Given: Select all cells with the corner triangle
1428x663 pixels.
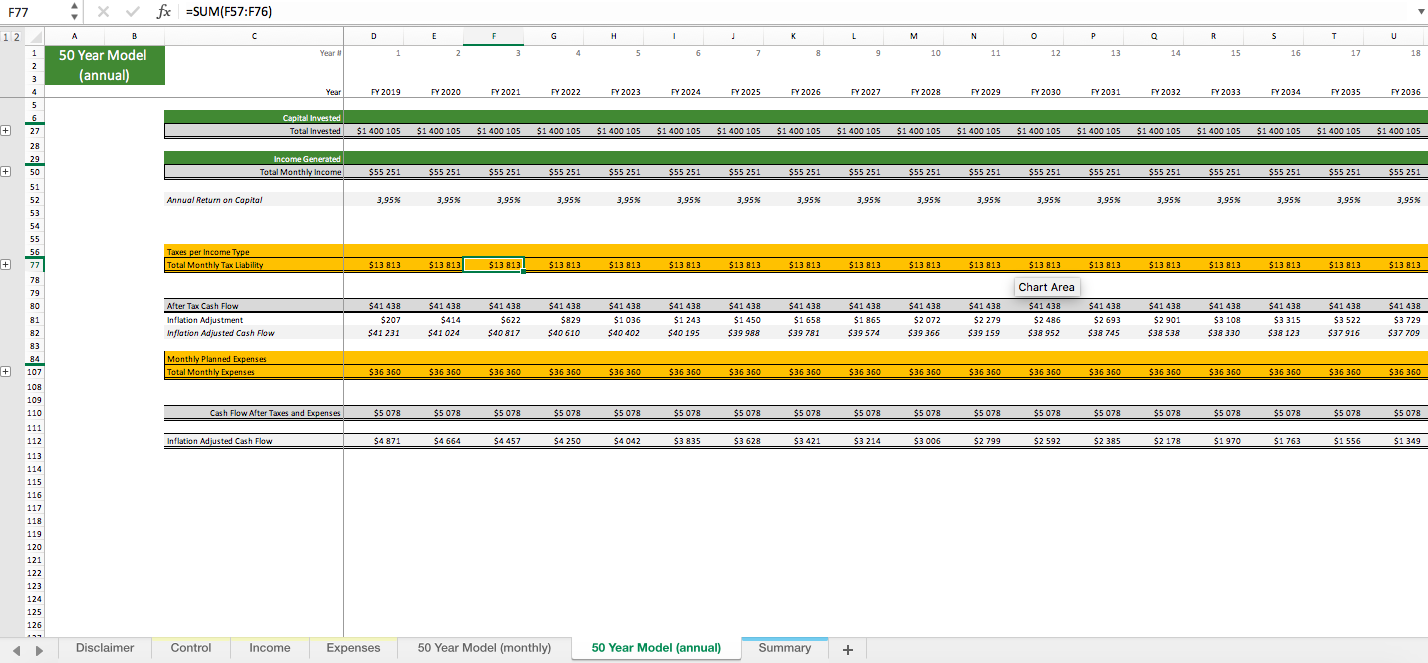Looking at the screenshot, I should pos(35,35).
